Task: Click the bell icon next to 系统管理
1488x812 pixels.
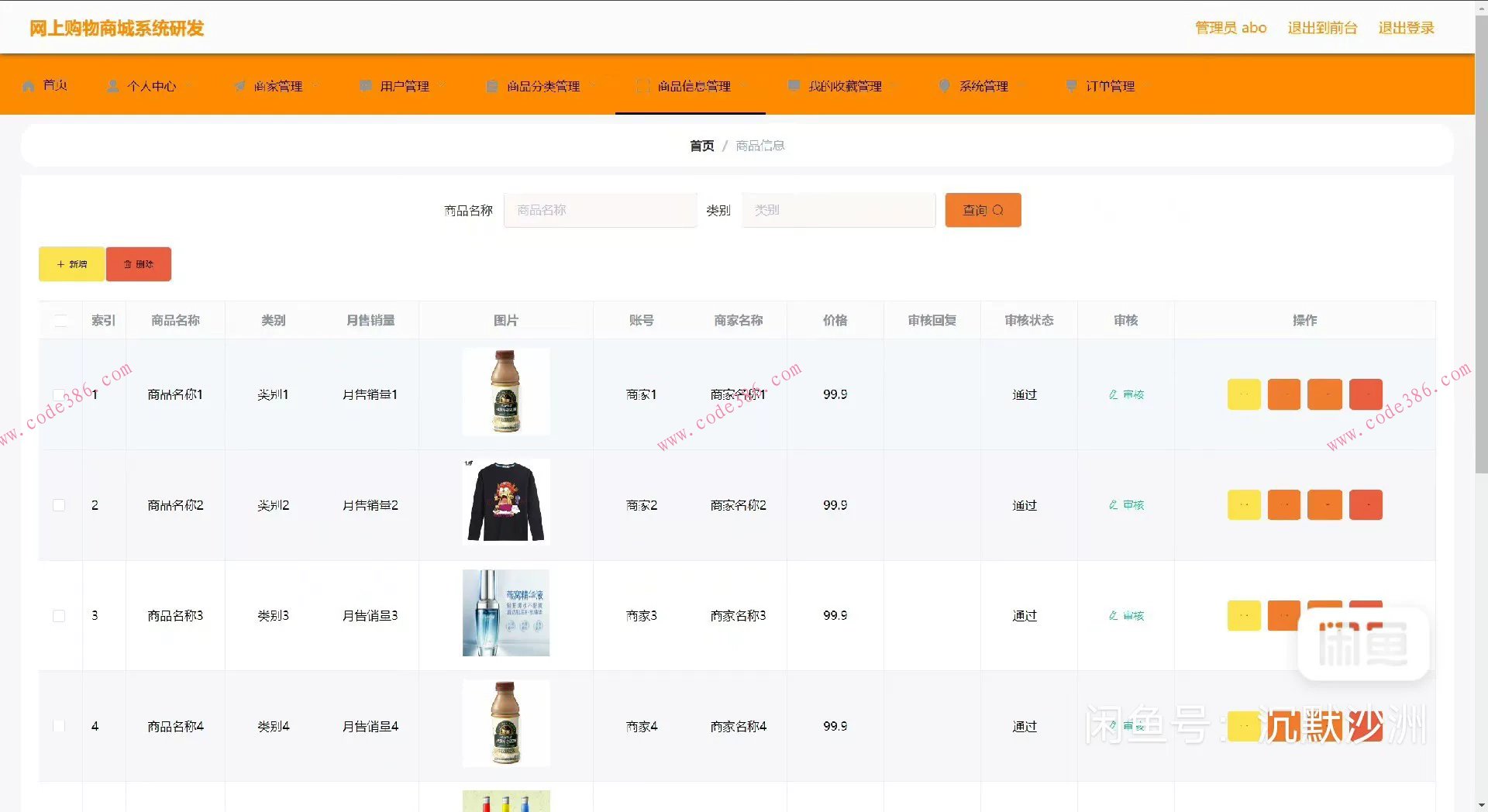Action: [x=944, y=86]
